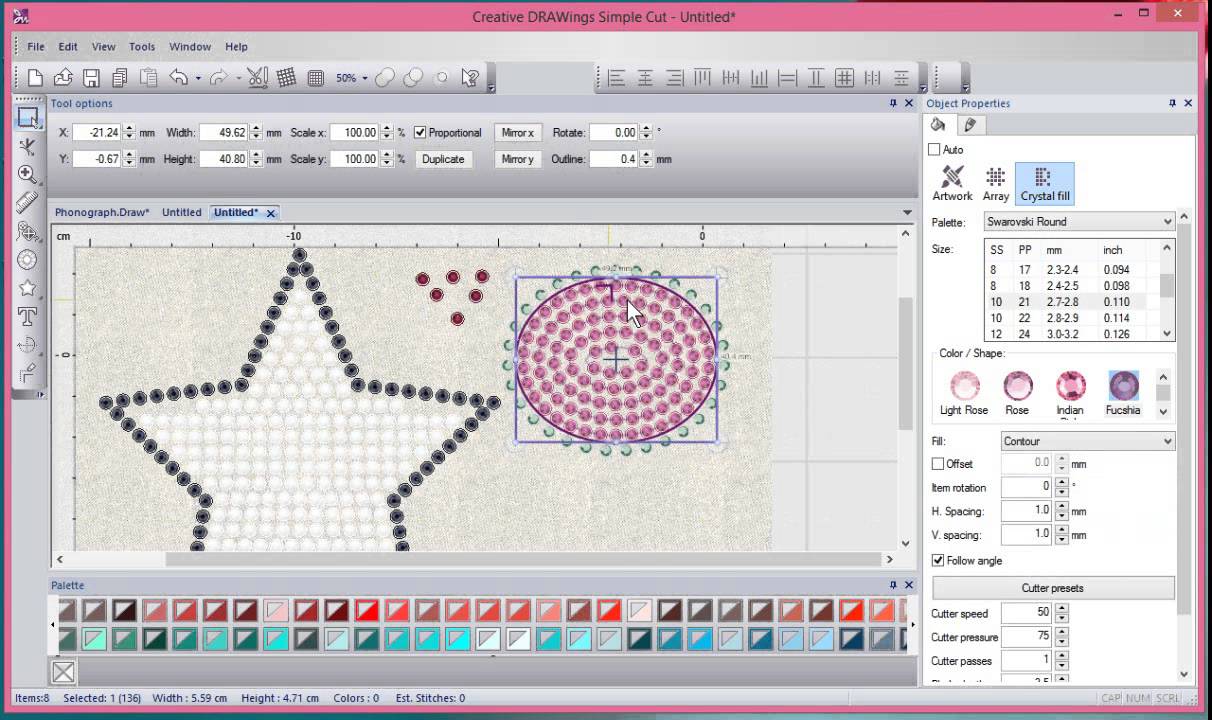Viewport: 1212px width, 720px height.
Task: Open the Fill Contour dropdown
Action: (x=1088, y=441)
